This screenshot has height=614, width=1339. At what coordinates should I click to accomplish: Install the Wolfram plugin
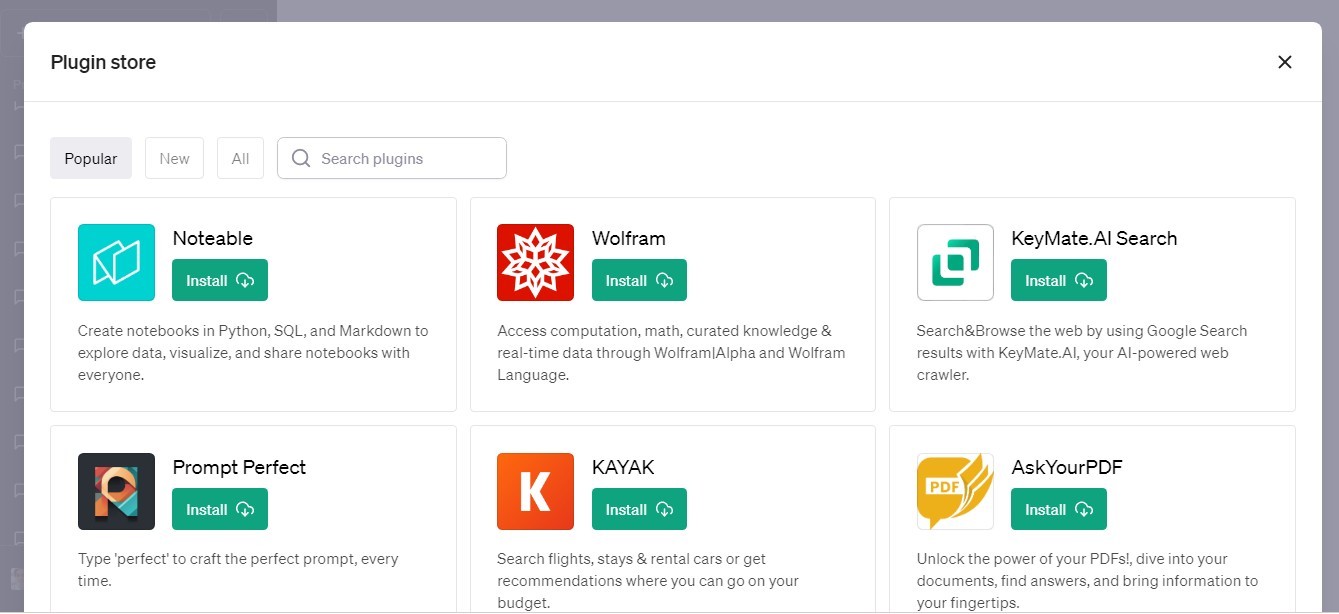coord(638,280)
